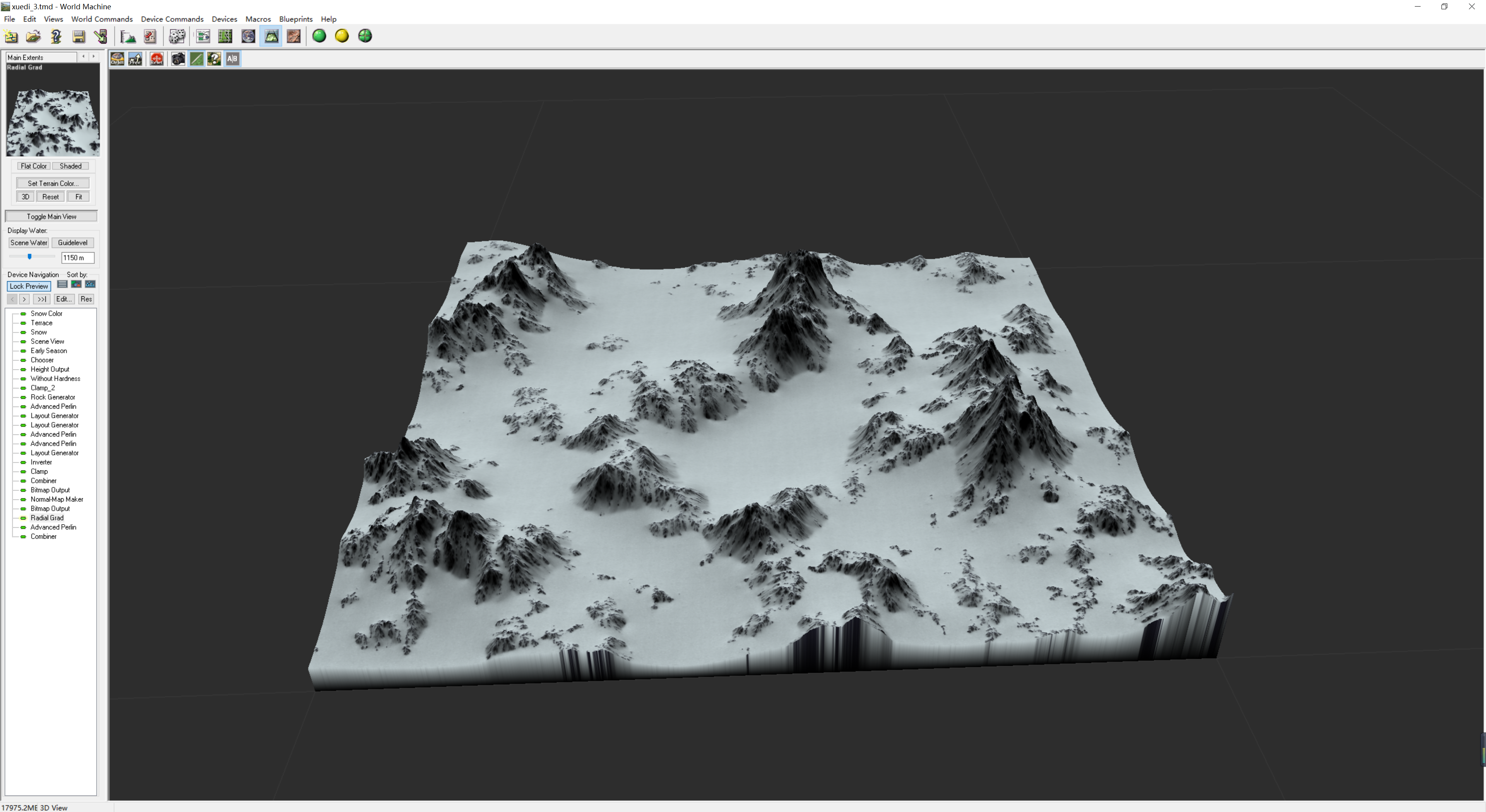The width and height of the screenshot is (1486, 812).
Task: Click the Toggle Main View button
Action: [51, 217]
